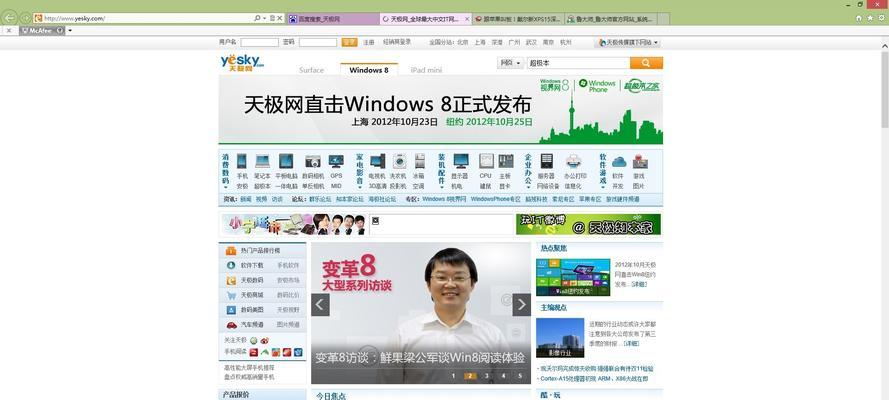
Task: Go back with browser back arrow
Action: [9, 18]
